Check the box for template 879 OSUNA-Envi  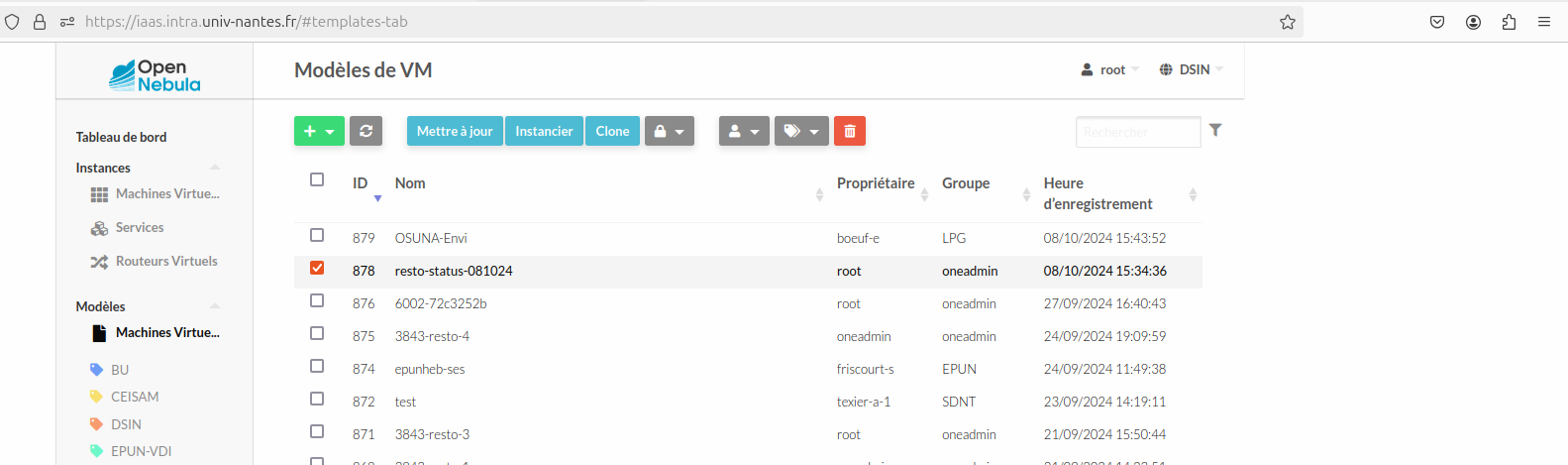pos(317,235)
